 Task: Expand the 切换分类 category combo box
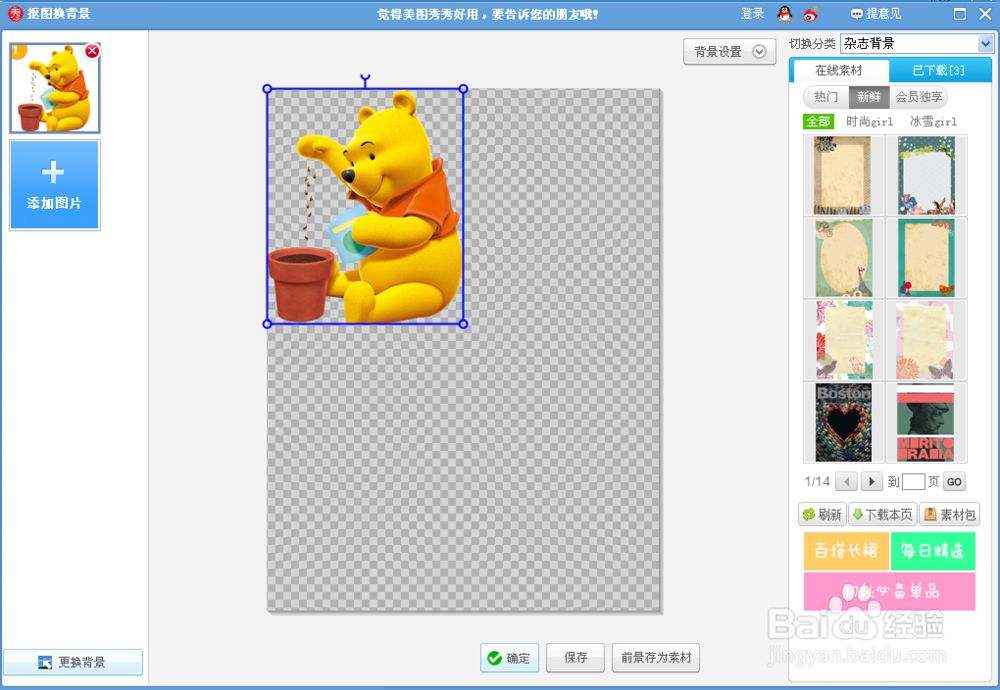coord(916,43)
